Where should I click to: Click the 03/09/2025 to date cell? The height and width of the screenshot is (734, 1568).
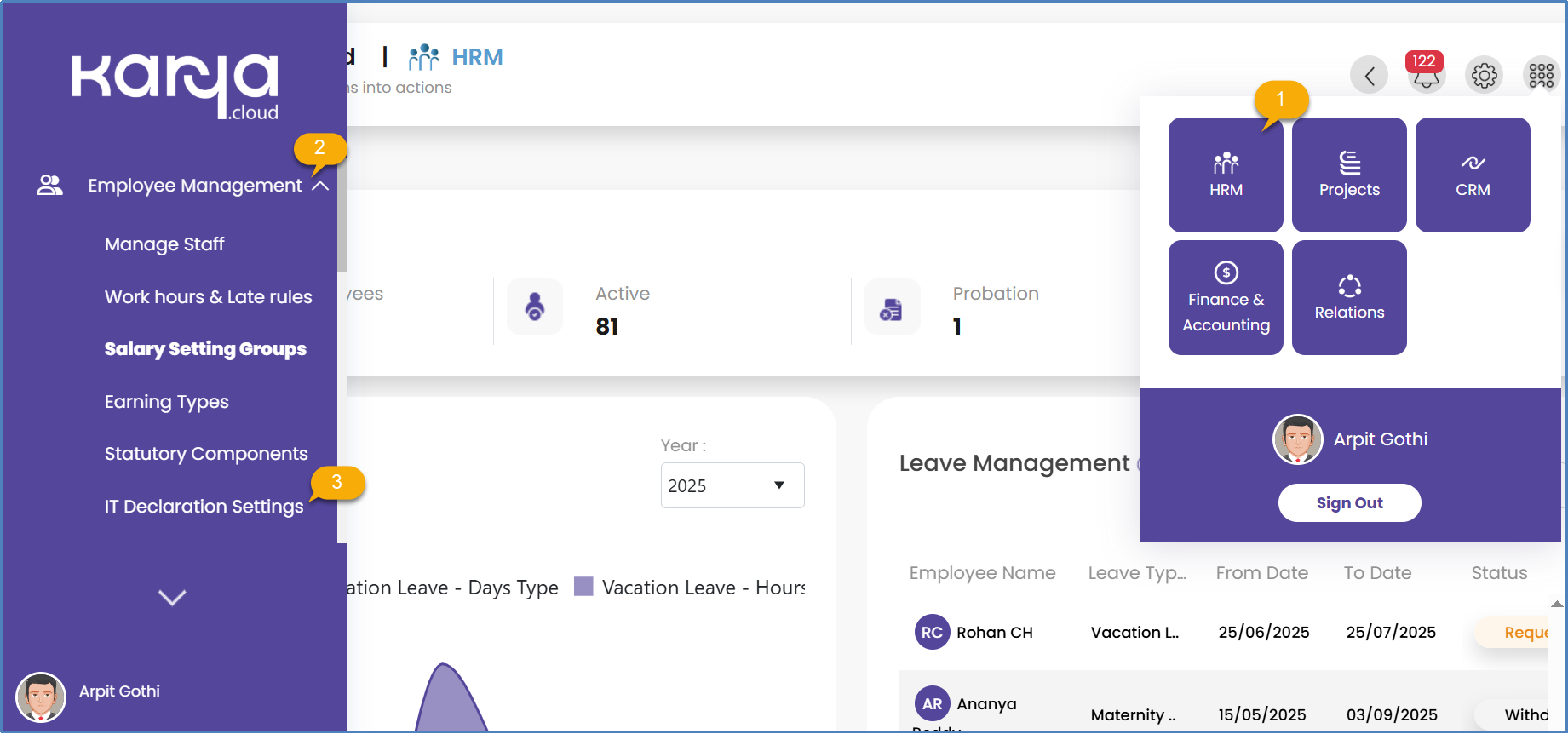tap(1392, 715)
